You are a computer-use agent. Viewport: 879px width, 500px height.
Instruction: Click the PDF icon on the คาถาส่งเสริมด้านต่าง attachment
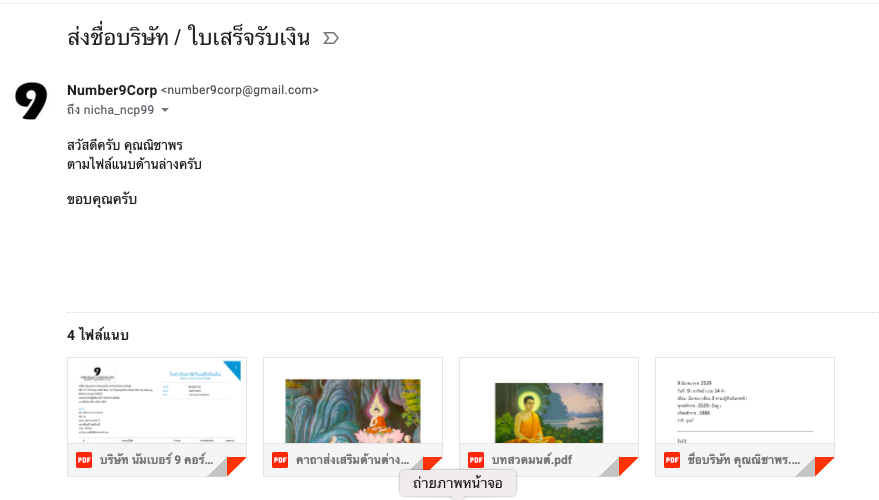pos(280,460)
